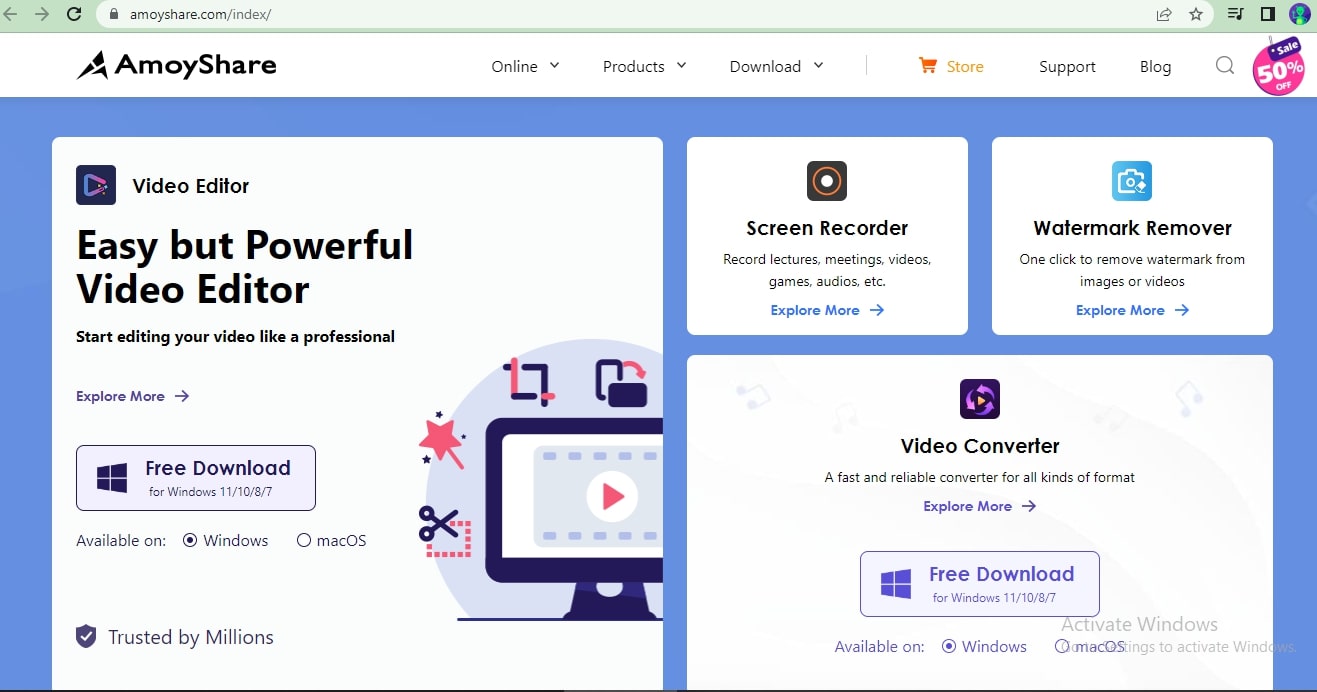The height and width of the screenshot is (692, 1317).
Task: Click Easy but Powerful Video Editor headline
Action: 245,267
